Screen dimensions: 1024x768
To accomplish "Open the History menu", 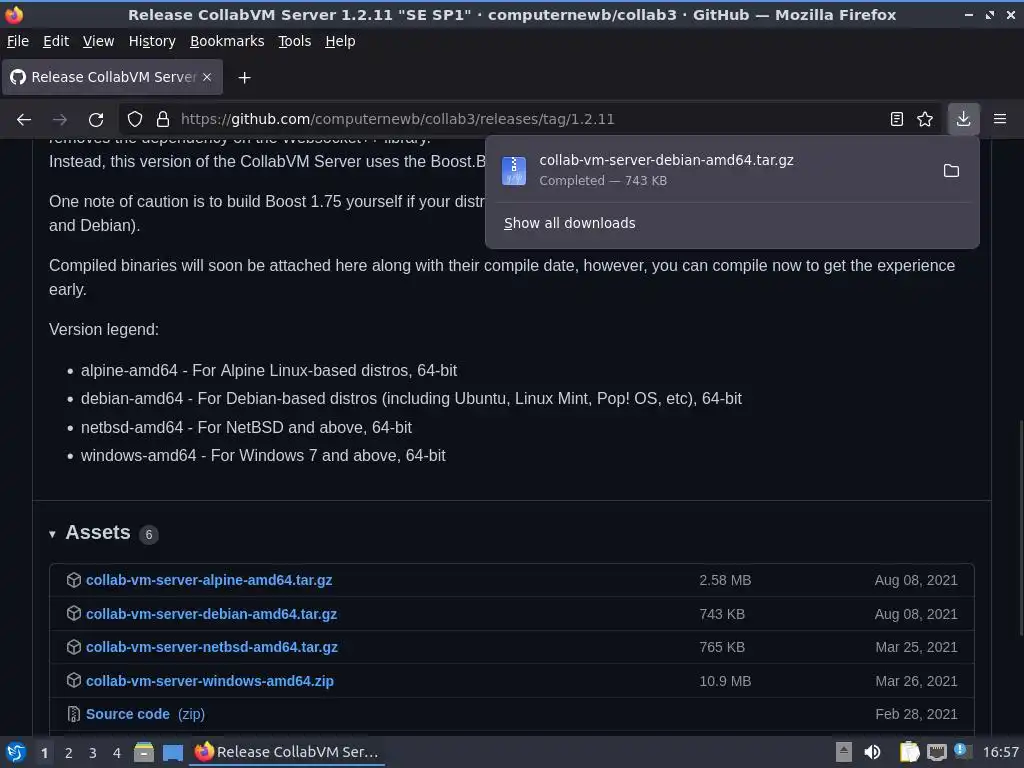I will [x=152, y=41].
